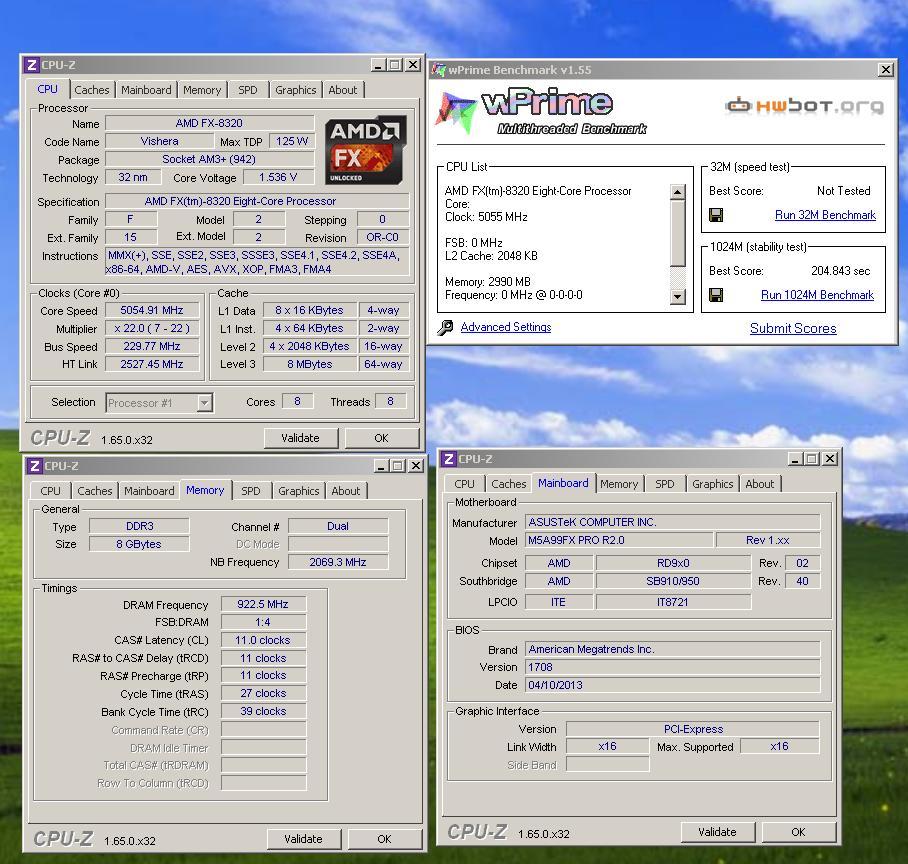Click the DRAM Frequency value 922.5 MHz
The height and width of the screenshot is (864, 908).
[263, 605]
